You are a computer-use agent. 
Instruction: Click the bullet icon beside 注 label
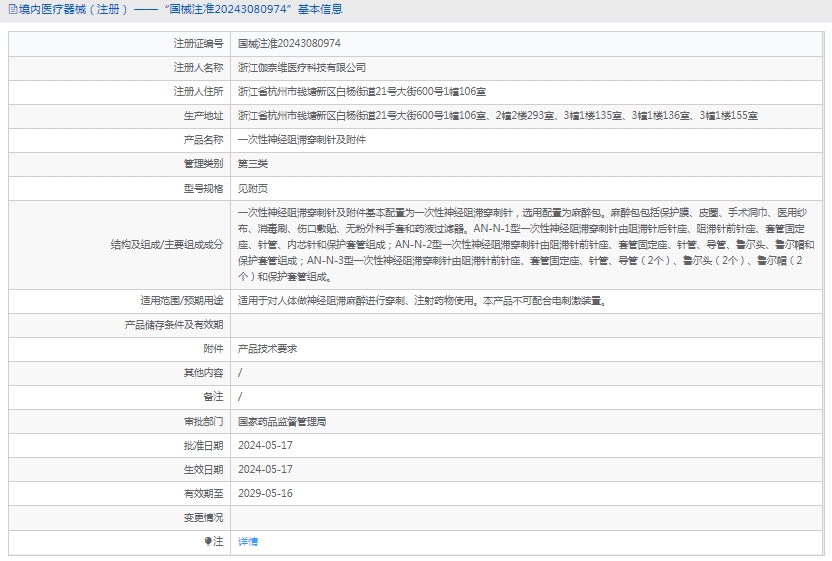(208, 541)
